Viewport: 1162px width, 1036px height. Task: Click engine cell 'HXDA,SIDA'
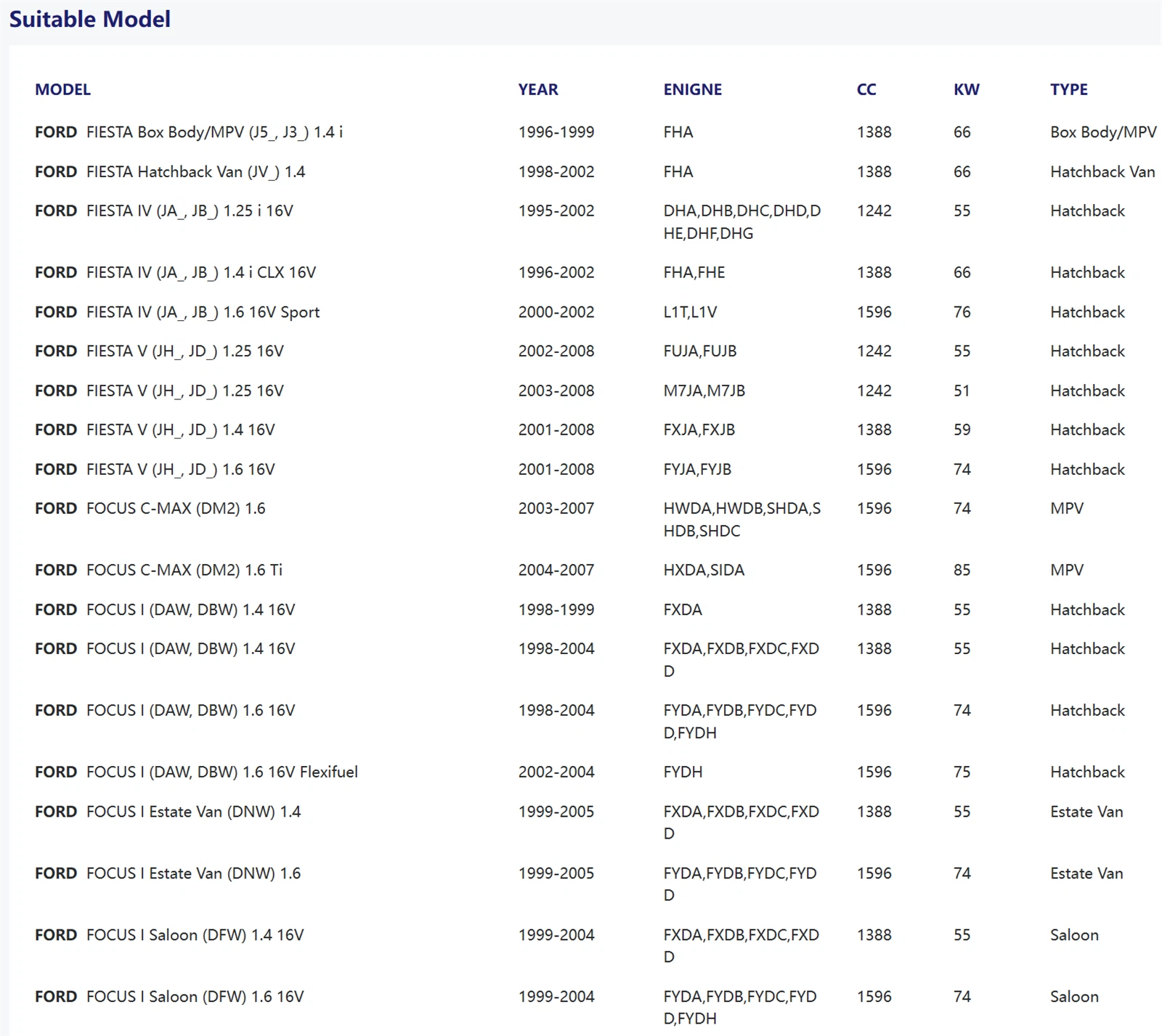point(704,571)
